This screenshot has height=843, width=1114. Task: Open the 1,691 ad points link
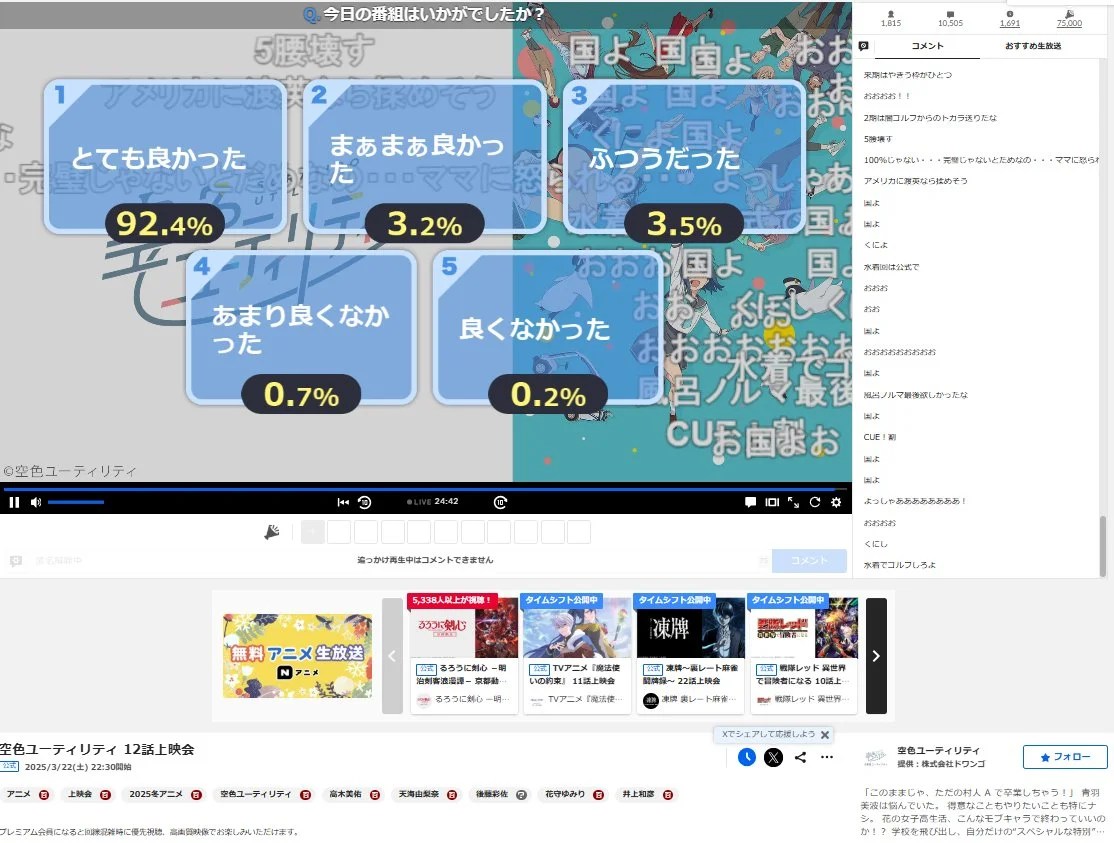[1010, 23]
